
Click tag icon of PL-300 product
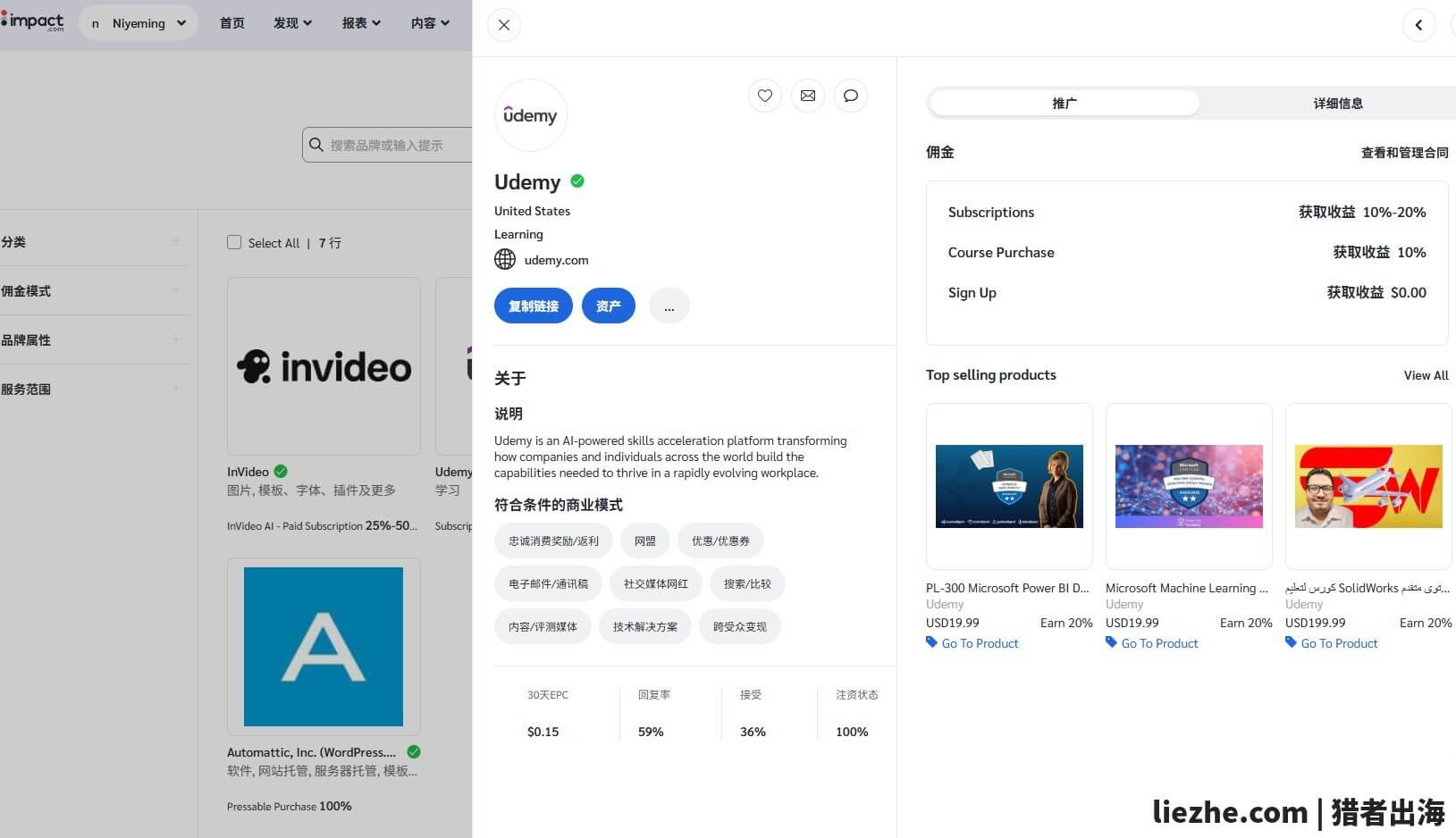click(931, 642)
